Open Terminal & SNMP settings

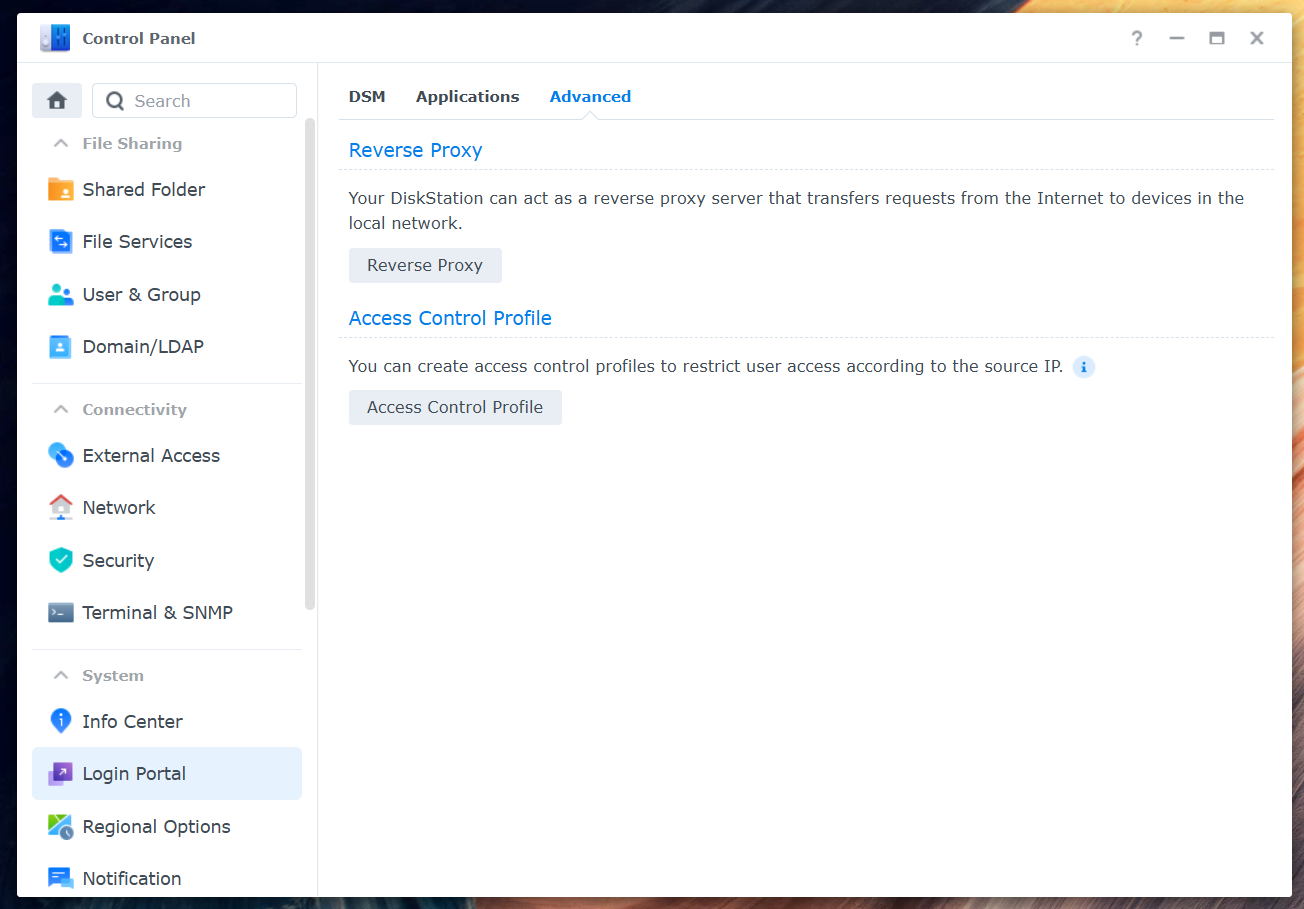[60, 612]
